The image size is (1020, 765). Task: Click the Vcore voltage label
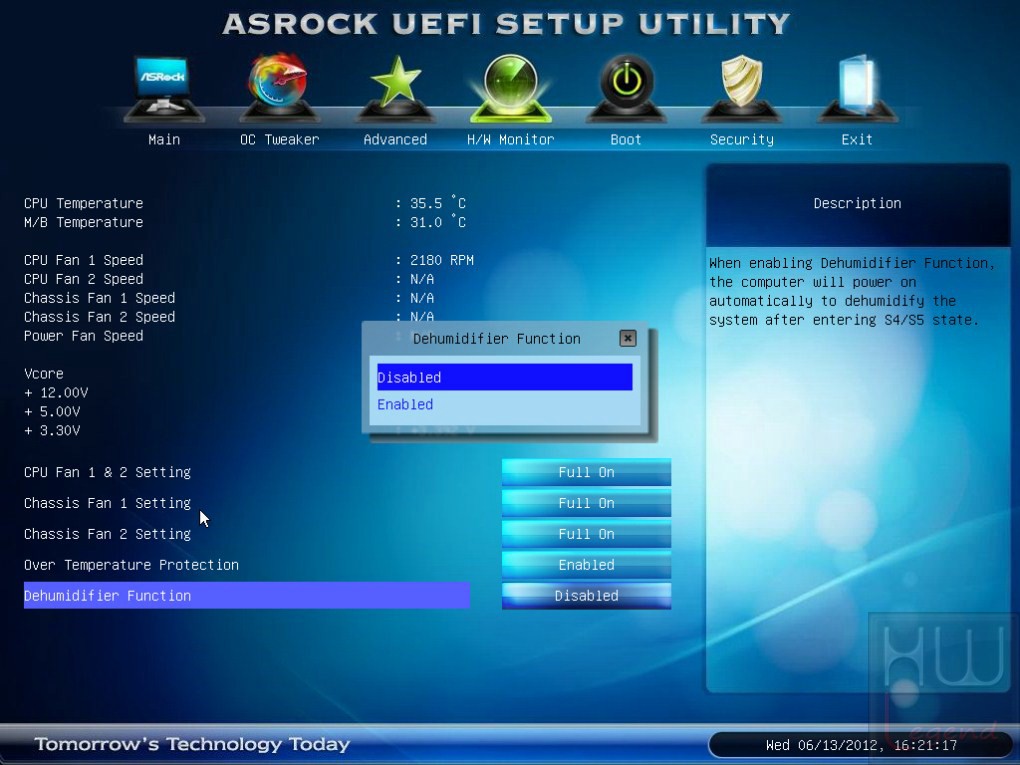[44, 373]
